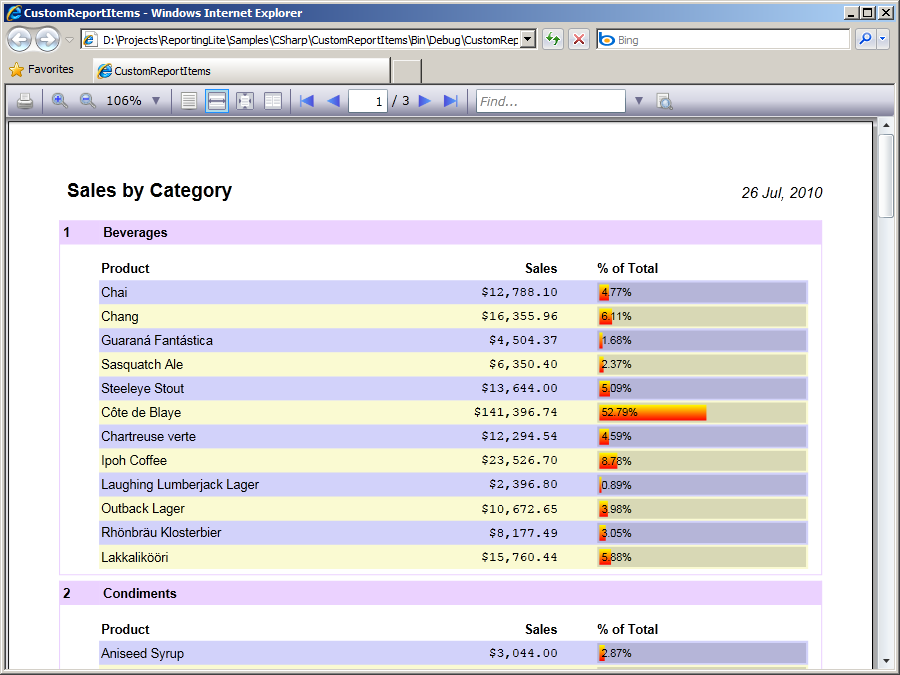The height and width of the screenshot is (675, 900).
Task: Open a new blank browser tab
Action: tap(406, 71)
